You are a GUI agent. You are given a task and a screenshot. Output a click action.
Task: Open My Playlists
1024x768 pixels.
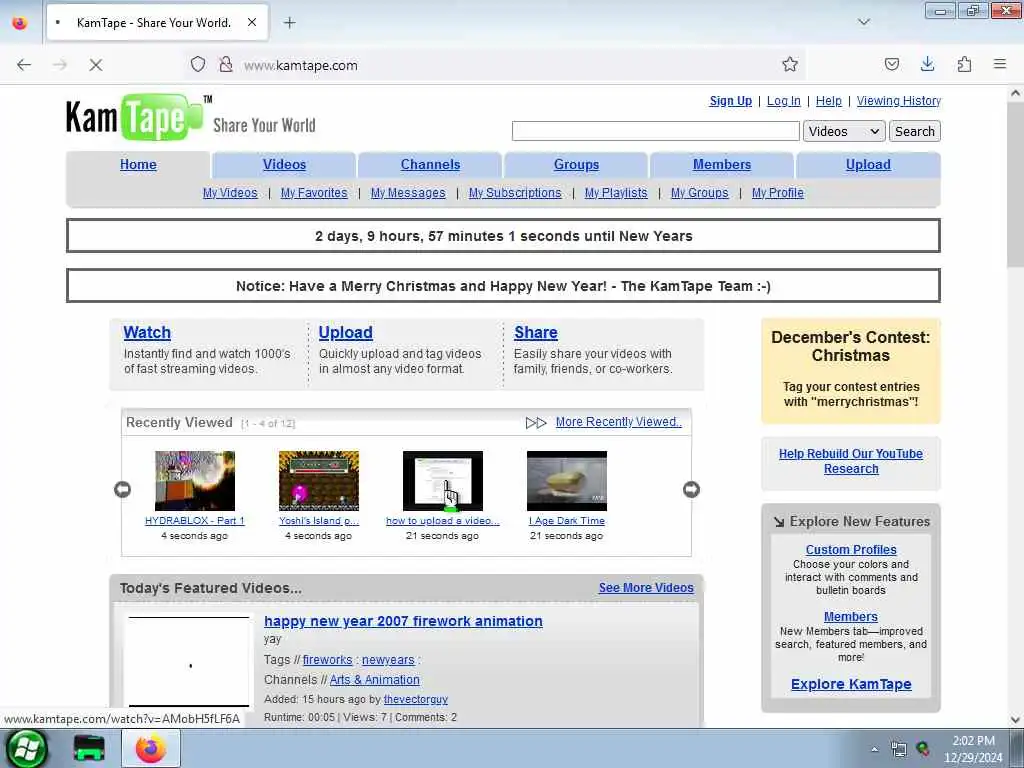(616, 193)
